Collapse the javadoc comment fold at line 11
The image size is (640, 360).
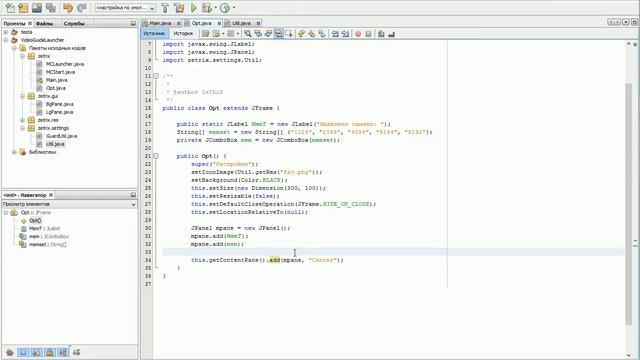[156, 76]
